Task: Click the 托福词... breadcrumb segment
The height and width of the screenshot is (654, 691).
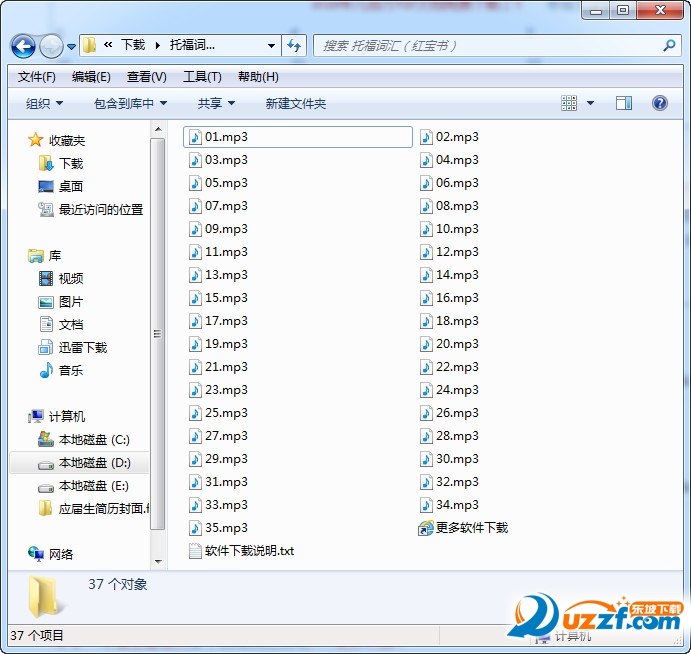Action: click(192, 45)
